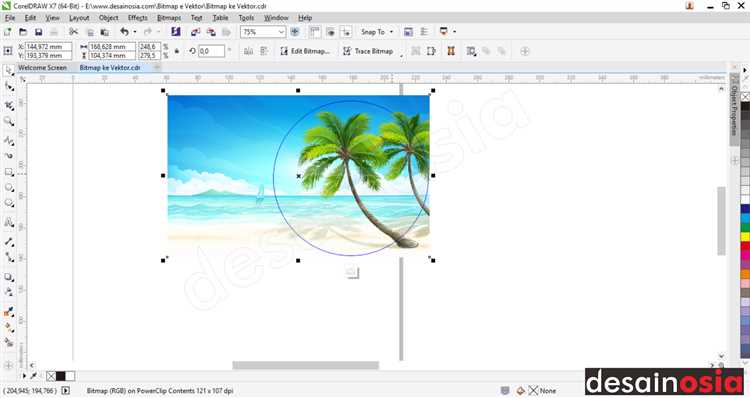Screen dimensions: 750x398
Task: Select the Rectangle tool in the toolbox
Action: [x=9, y=172]
